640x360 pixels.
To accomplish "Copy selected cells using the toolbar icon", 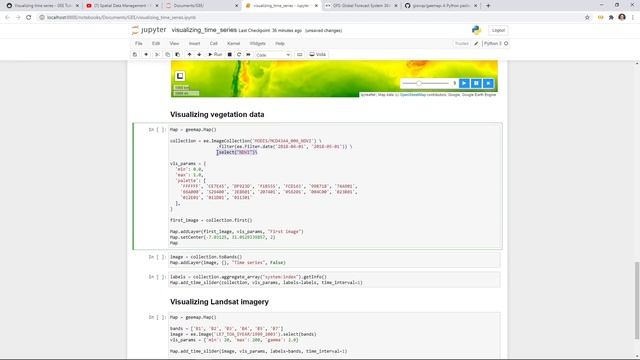I will 168,54.
